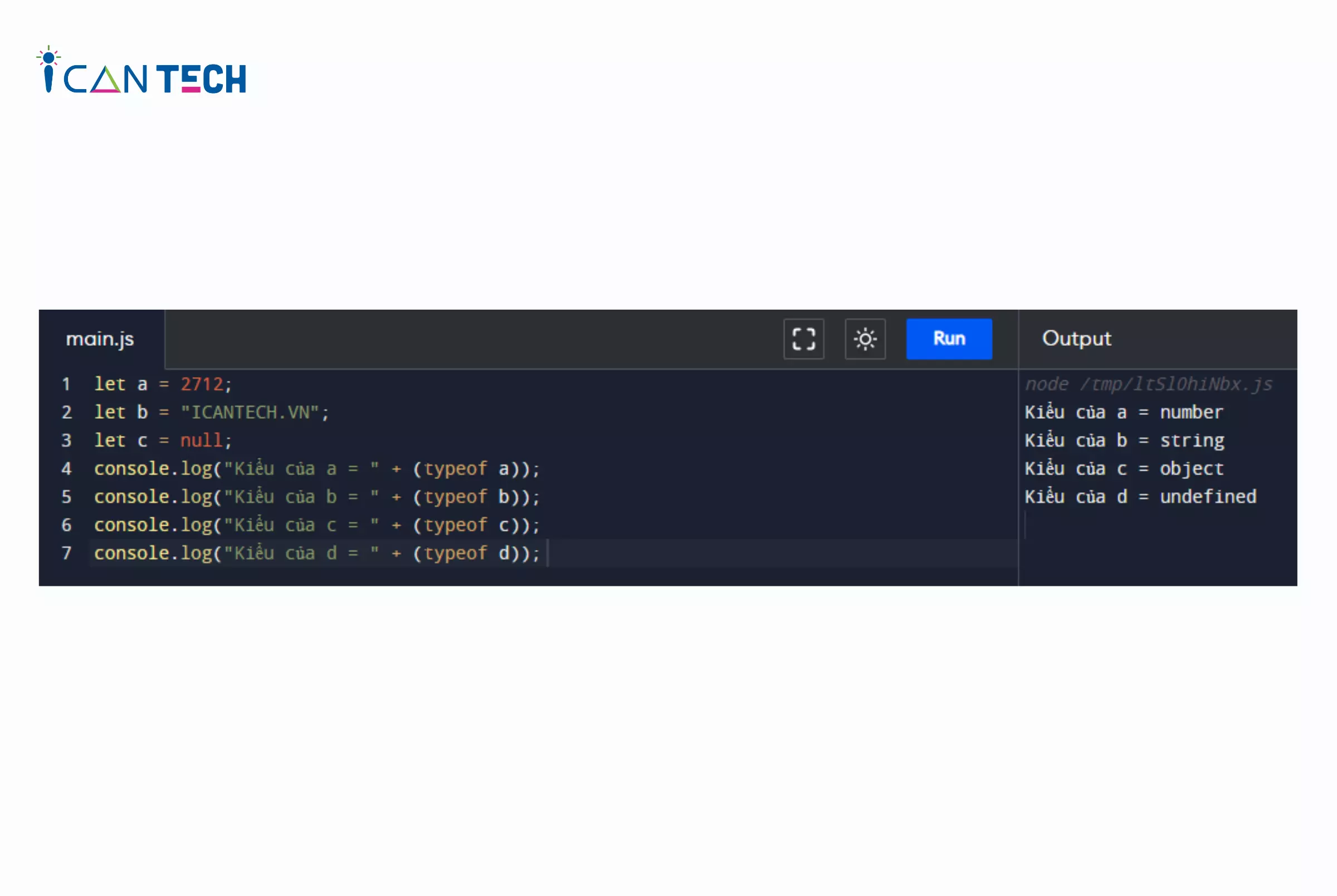Click line number 7 in gutter

pyautogui.click(x=66, y=552)
